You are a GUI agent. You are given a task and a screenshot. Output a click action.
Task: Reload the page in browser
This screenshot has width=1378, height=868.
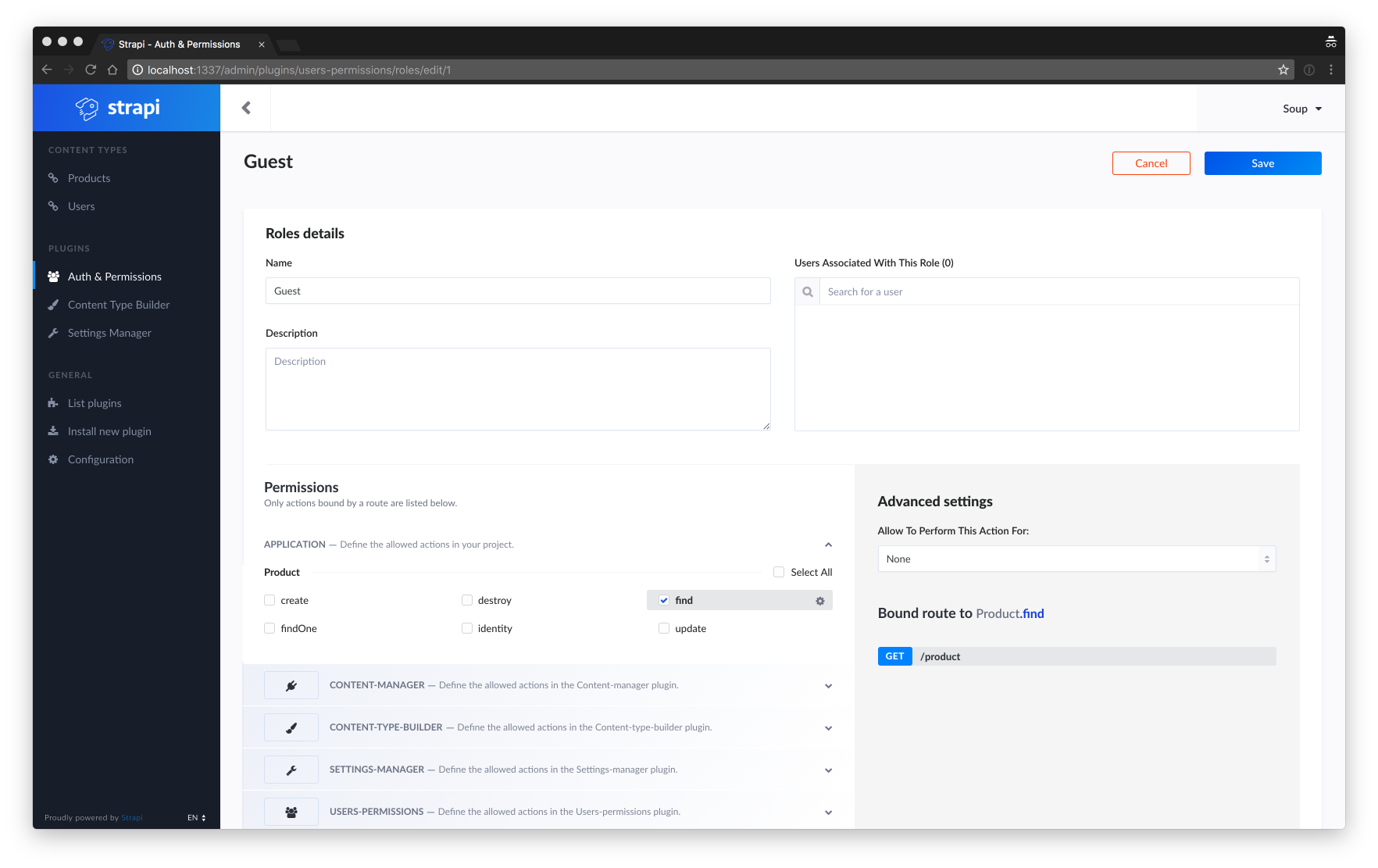91,70
